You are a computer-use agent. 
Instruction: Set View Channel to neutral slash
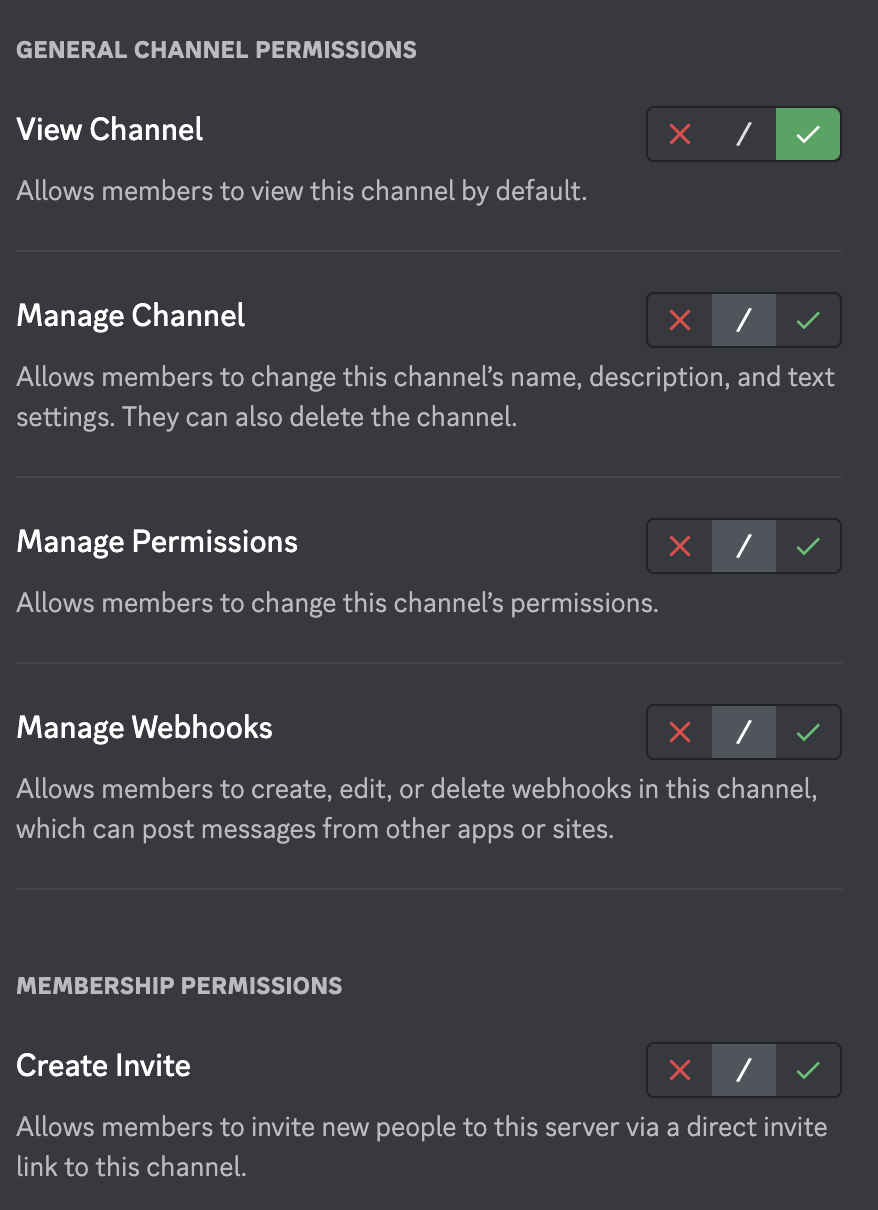743,134
